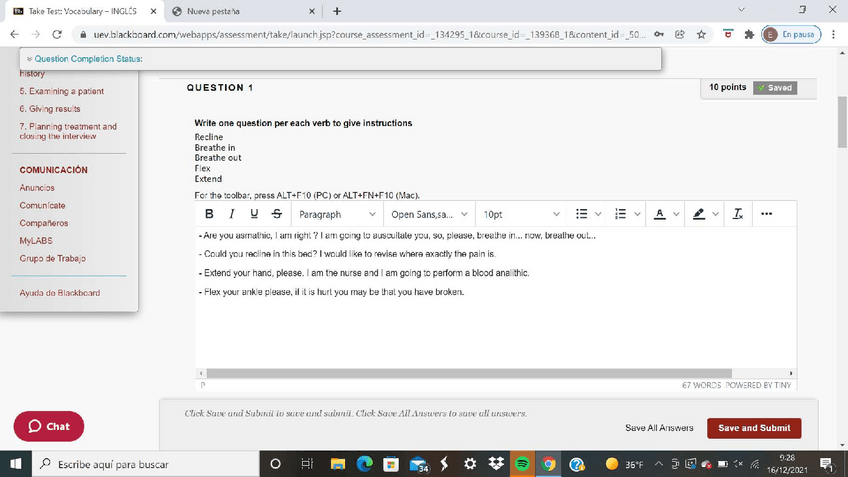Toggle bold formatting in the editor
Image resolution: width=848 pixels, height=477 pixels.
coord(209,214)
